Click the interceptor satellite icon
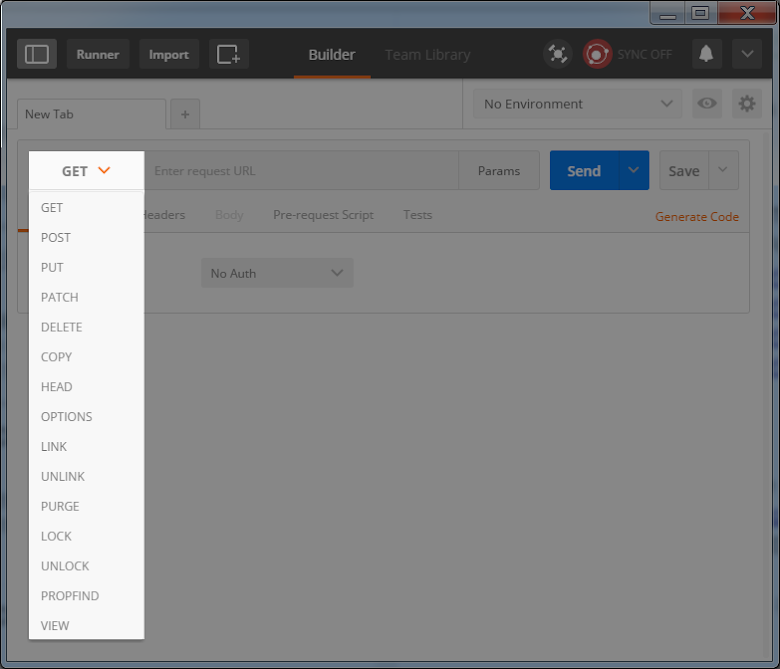Viewport: 780px width, 669px height. [558, 54]
